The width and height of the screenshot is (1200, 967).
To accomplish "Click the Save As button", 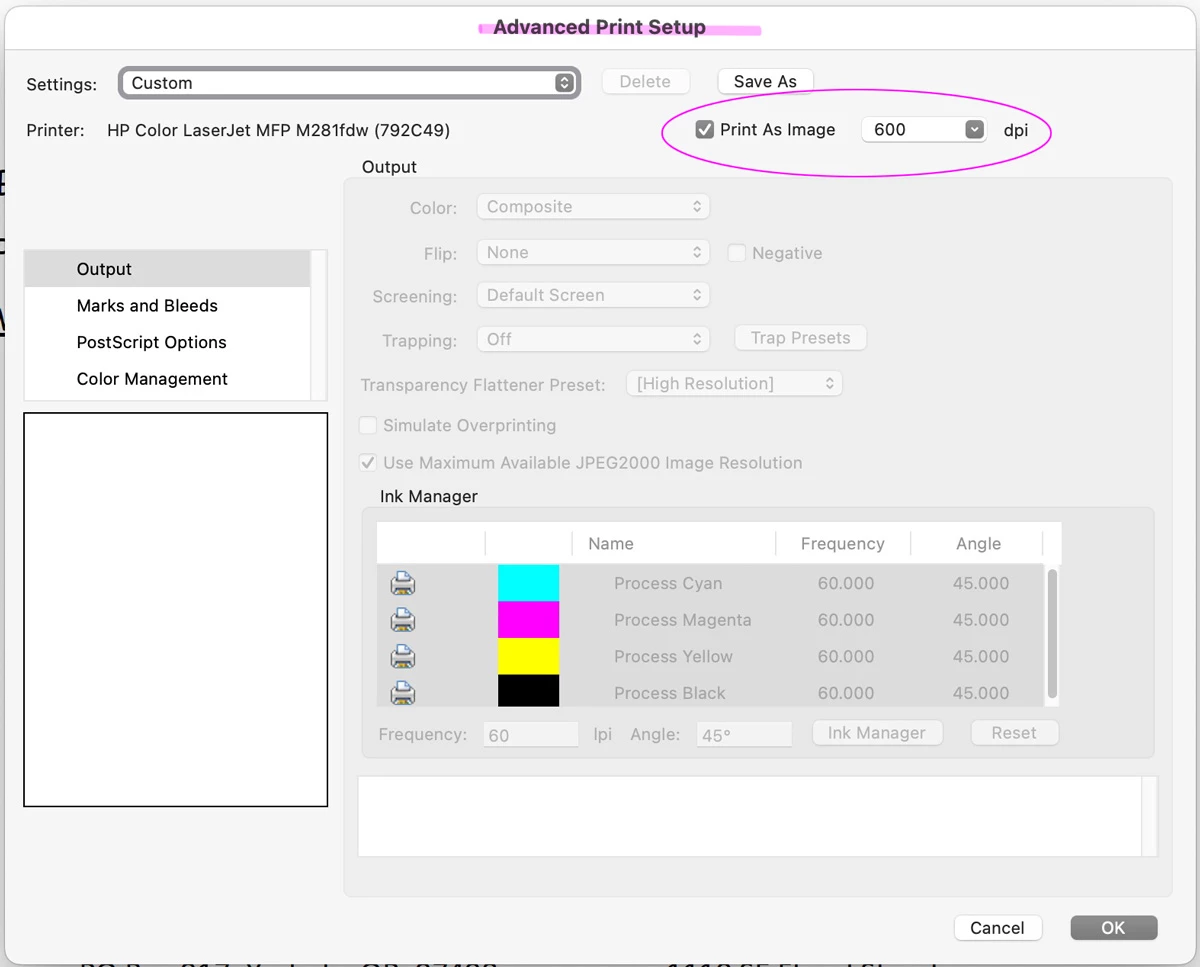I will pos(765,82).
